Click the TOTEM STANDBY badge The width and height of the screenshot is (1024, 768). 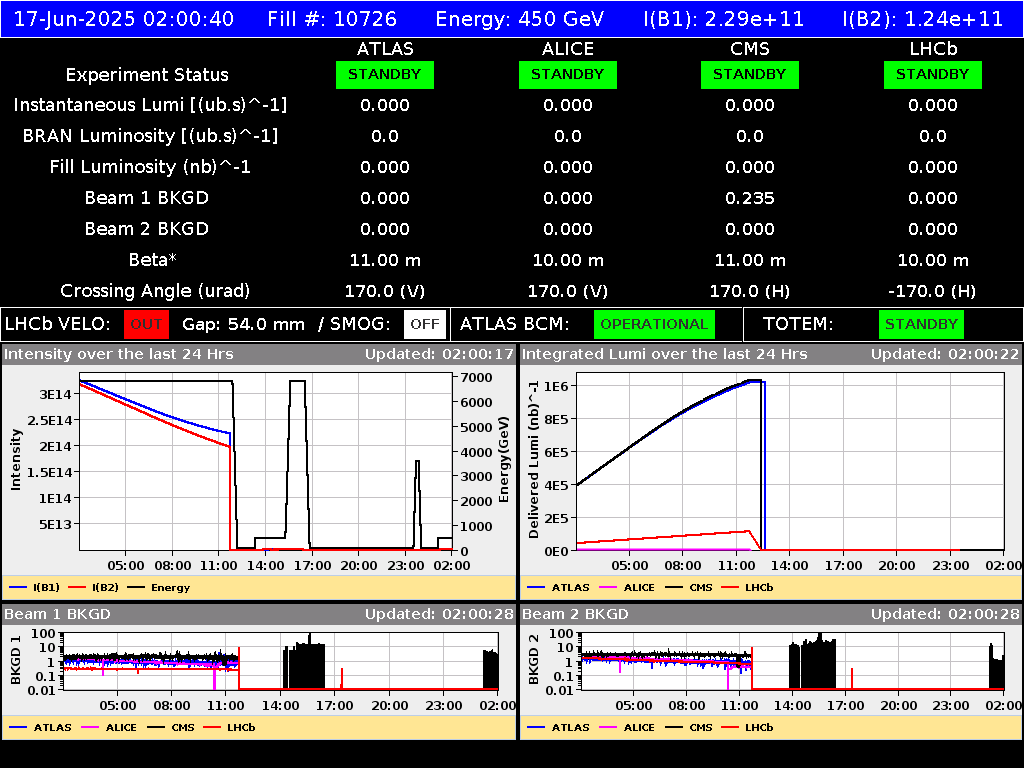[921, 325]
